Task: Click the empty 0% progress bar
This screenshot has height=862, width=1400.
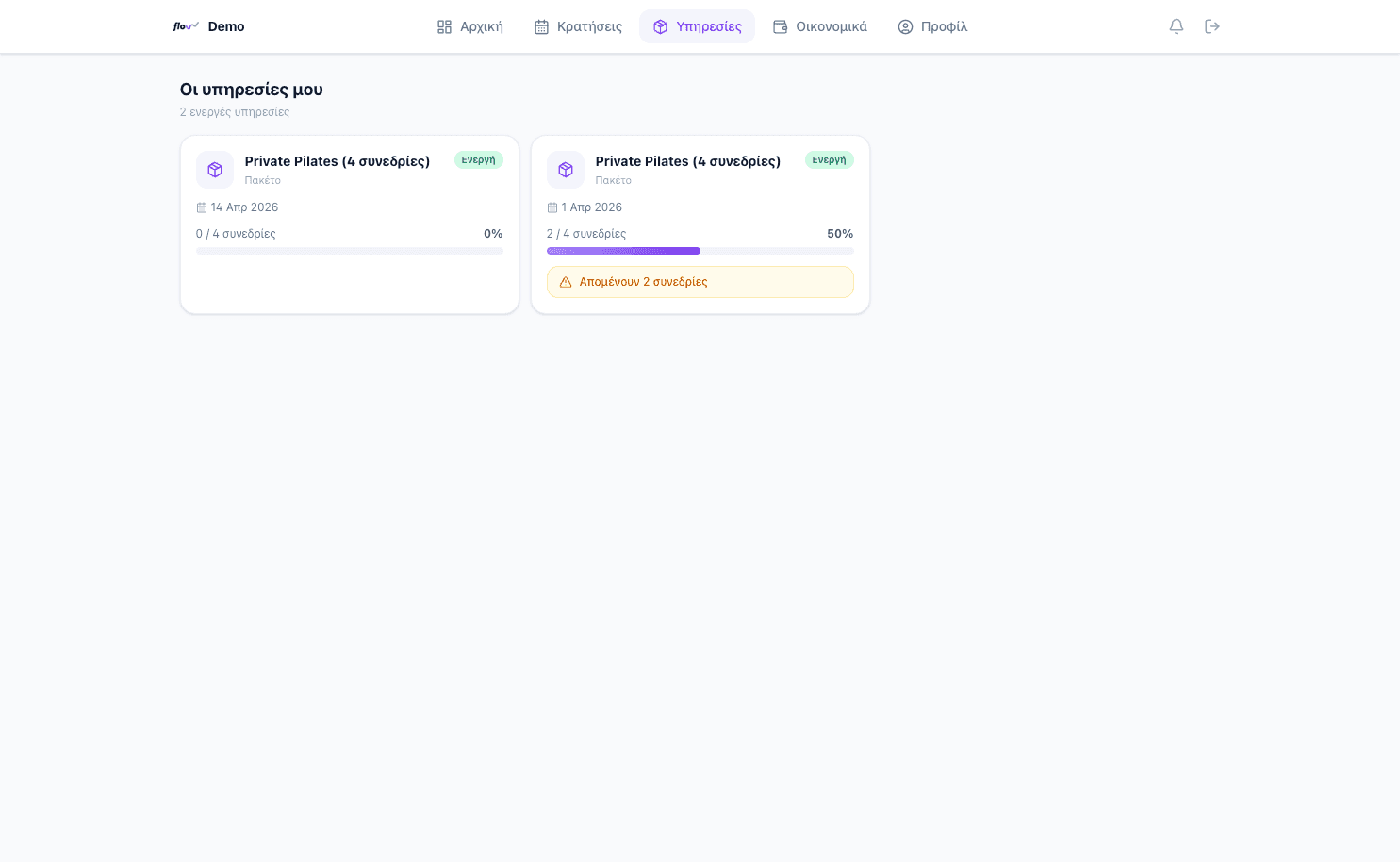Action: [x=350, y=251]
